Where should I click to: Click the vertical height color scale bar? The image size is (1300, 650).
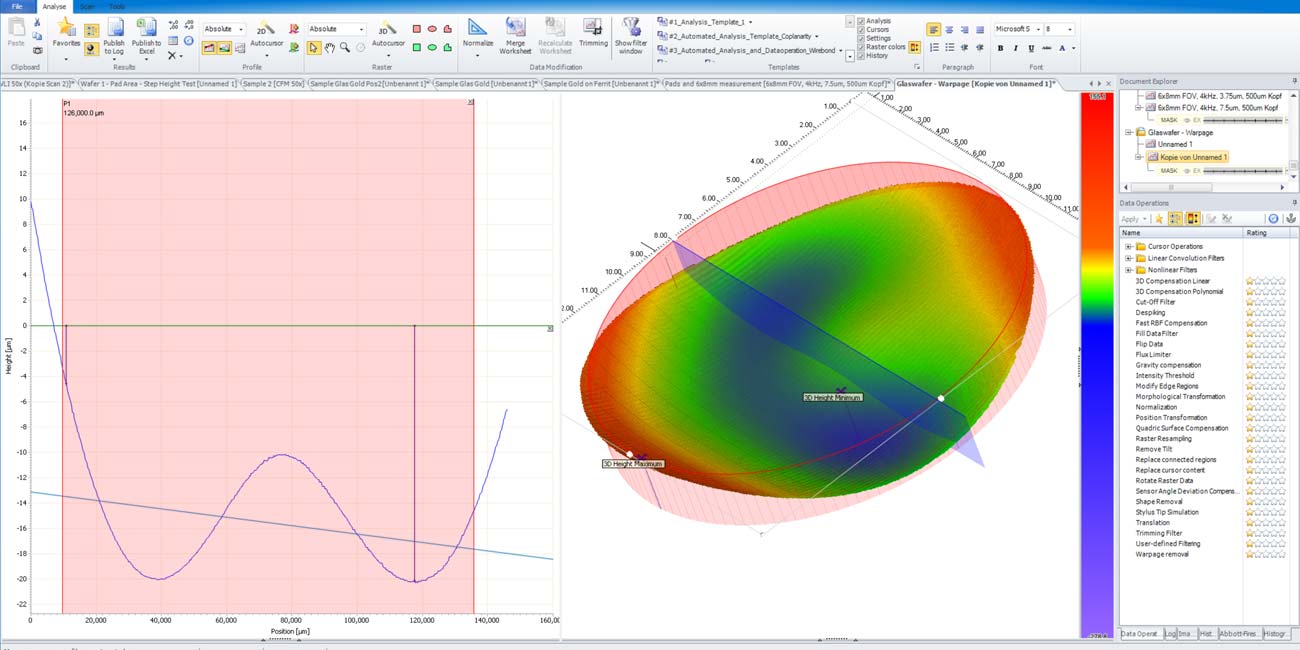point(1094,360)
